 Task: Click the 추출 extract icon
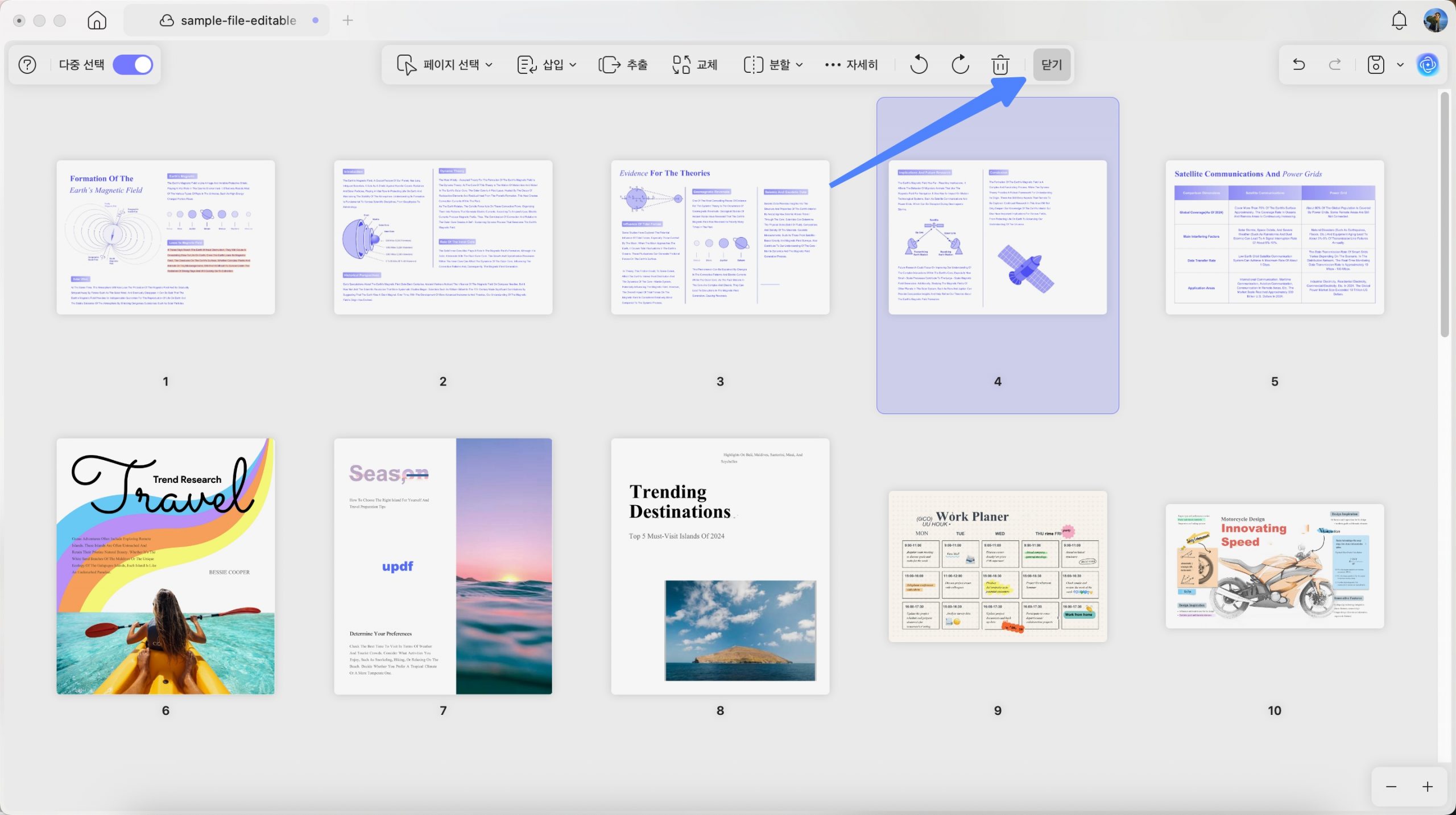(x=610, y=65)
